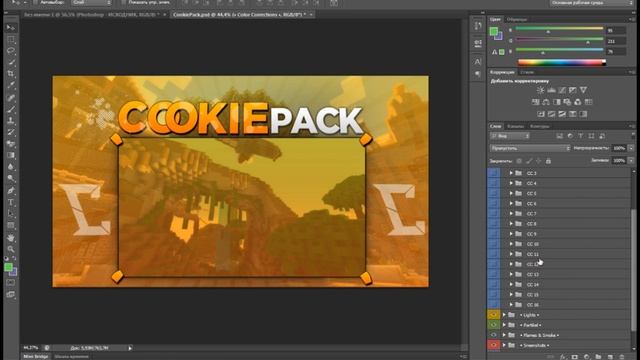Expand the CC 11 group

coord(511,254)
